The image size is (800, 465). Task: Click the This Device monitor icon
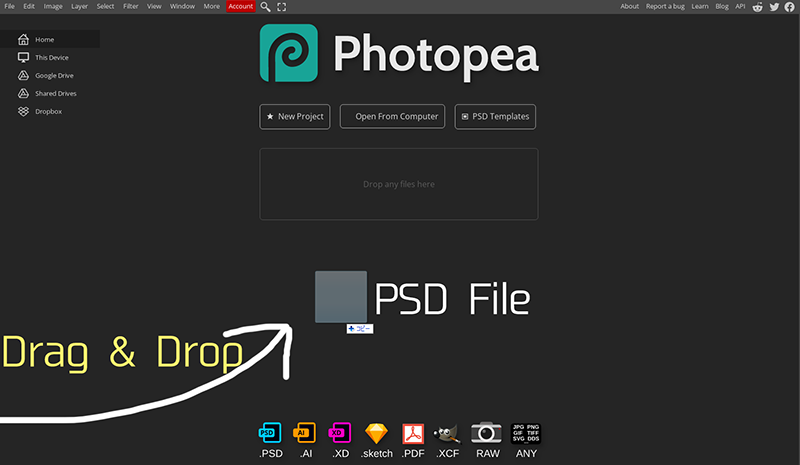coord(23,57)
